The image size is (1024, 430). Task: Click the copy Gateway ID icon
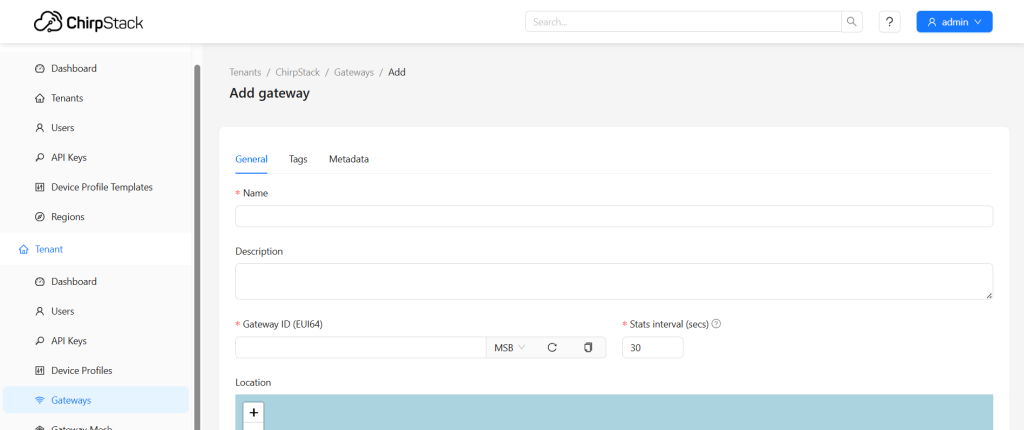(x=588, y=348)
